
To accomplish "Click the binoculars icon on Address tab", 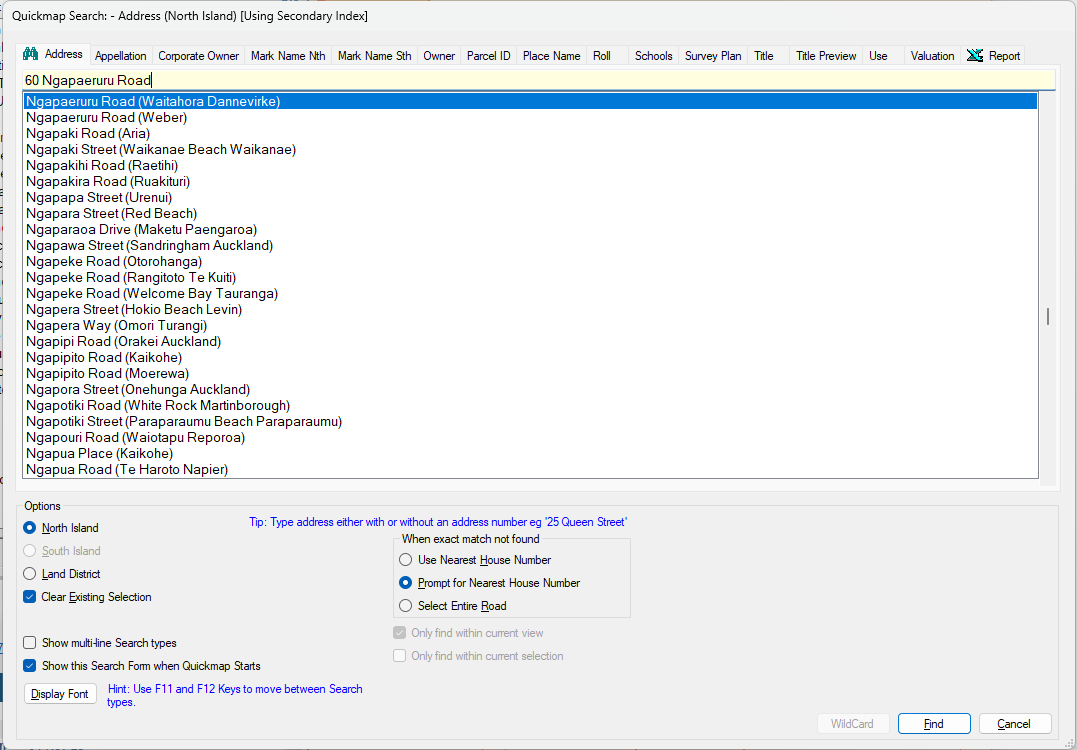I will point(30,54).
